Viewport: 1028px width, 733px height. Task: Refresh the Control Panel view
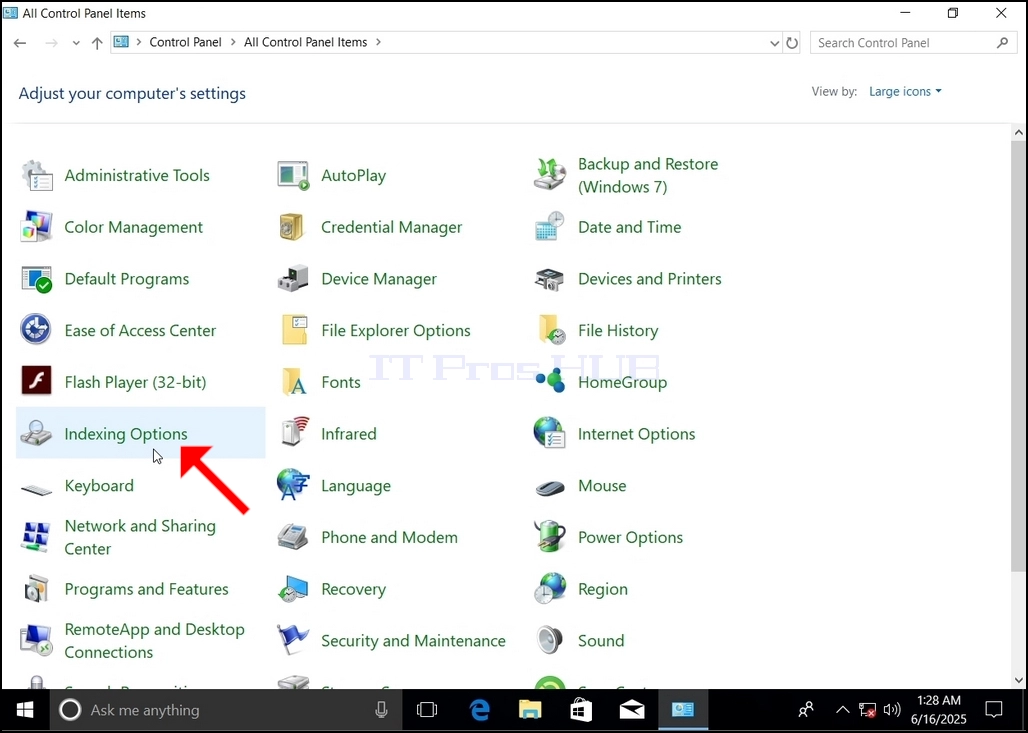pos(792,43)
